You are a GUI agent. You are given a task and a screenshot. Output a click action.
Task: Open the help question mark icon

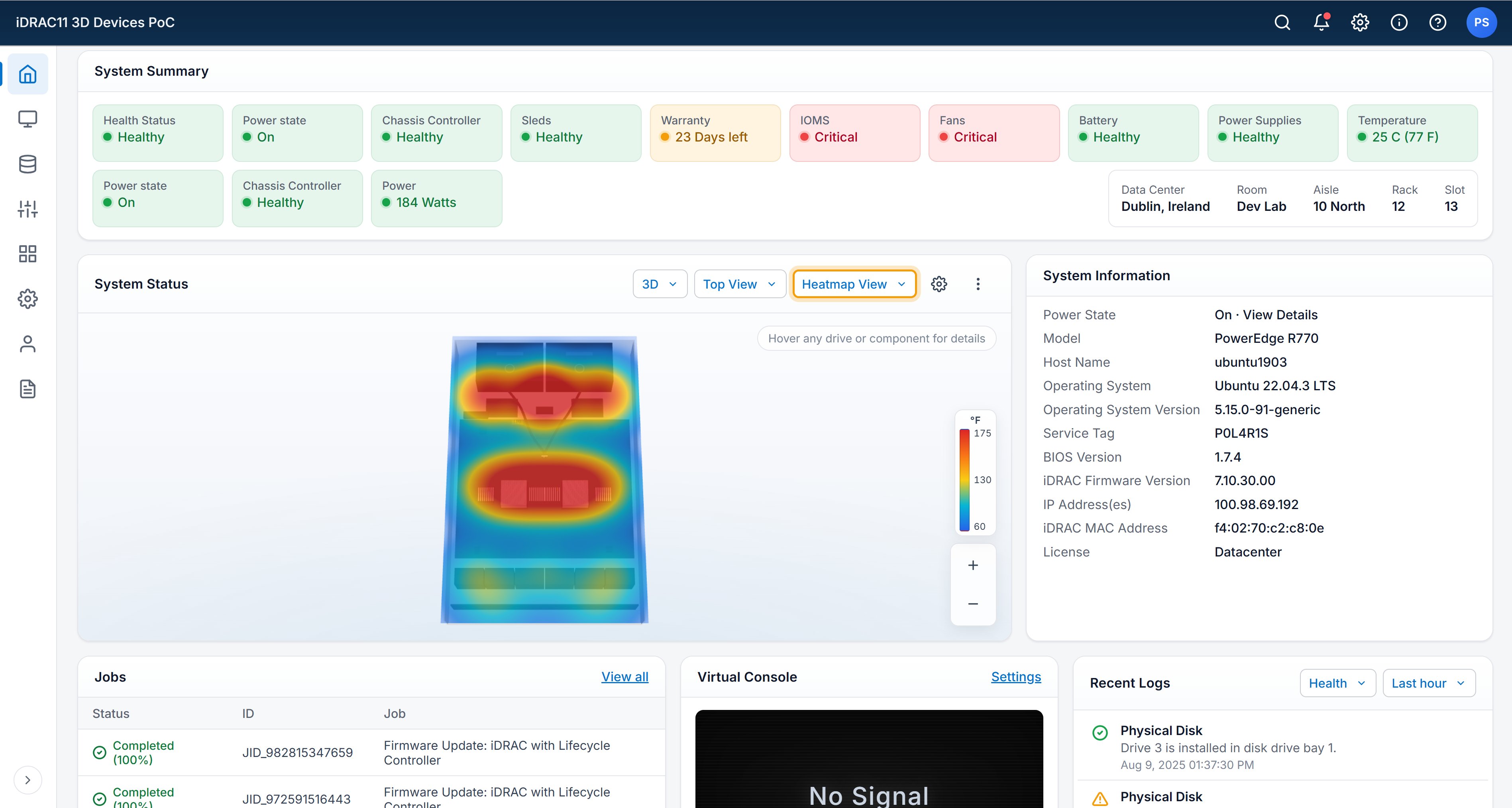click(x=1437, y=22)
